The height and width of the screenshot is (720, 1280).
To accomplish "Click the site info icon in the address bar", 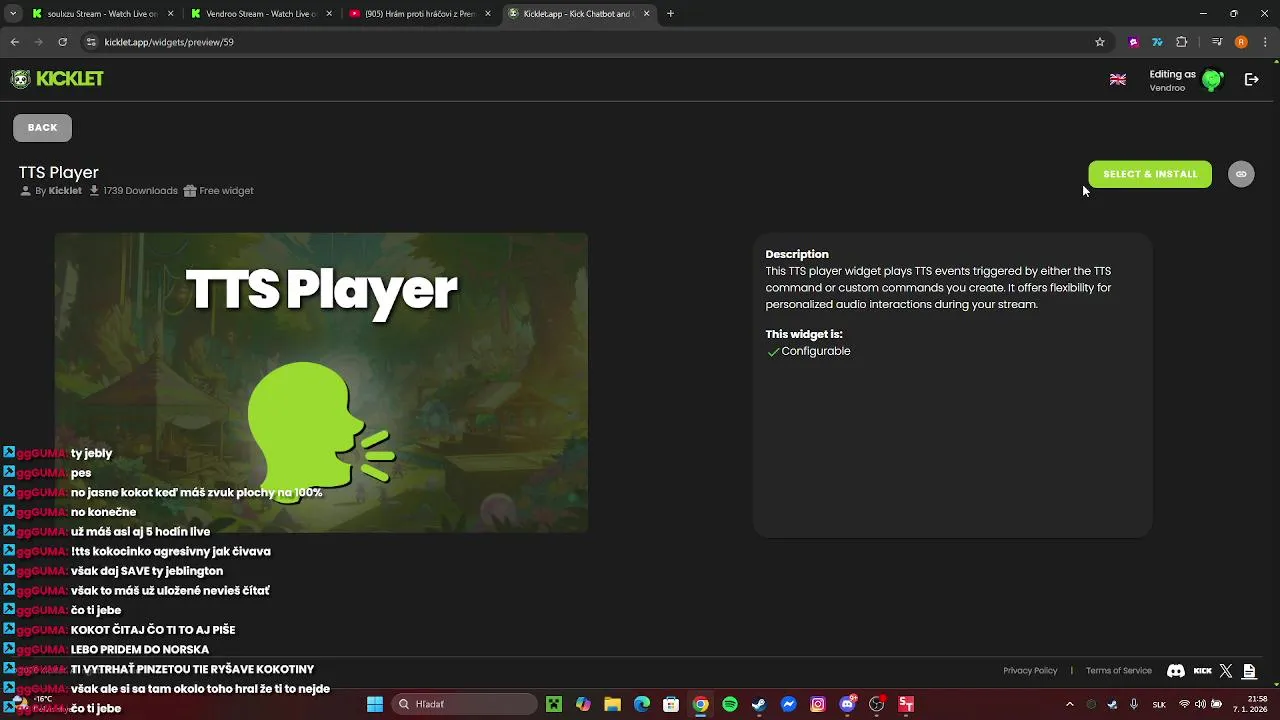I will tap(91, 42).
